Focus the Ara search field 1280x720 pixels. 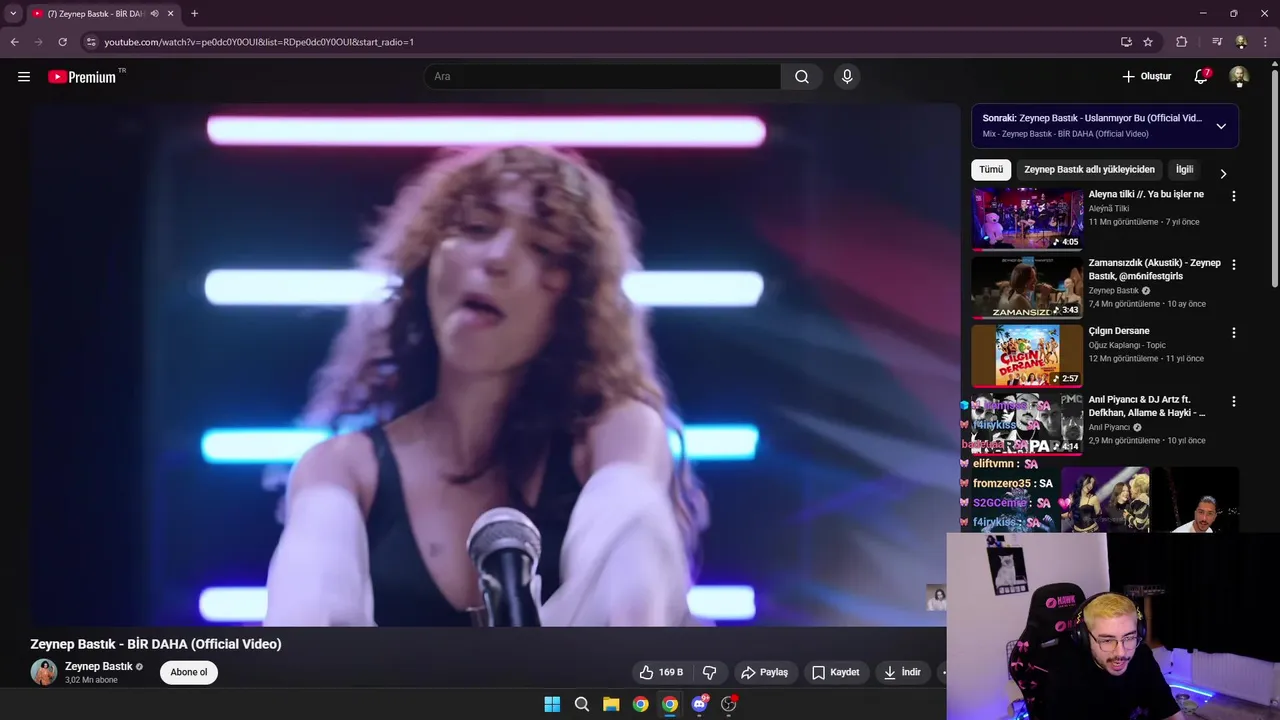pyautogui.click(x=603, y=76)
